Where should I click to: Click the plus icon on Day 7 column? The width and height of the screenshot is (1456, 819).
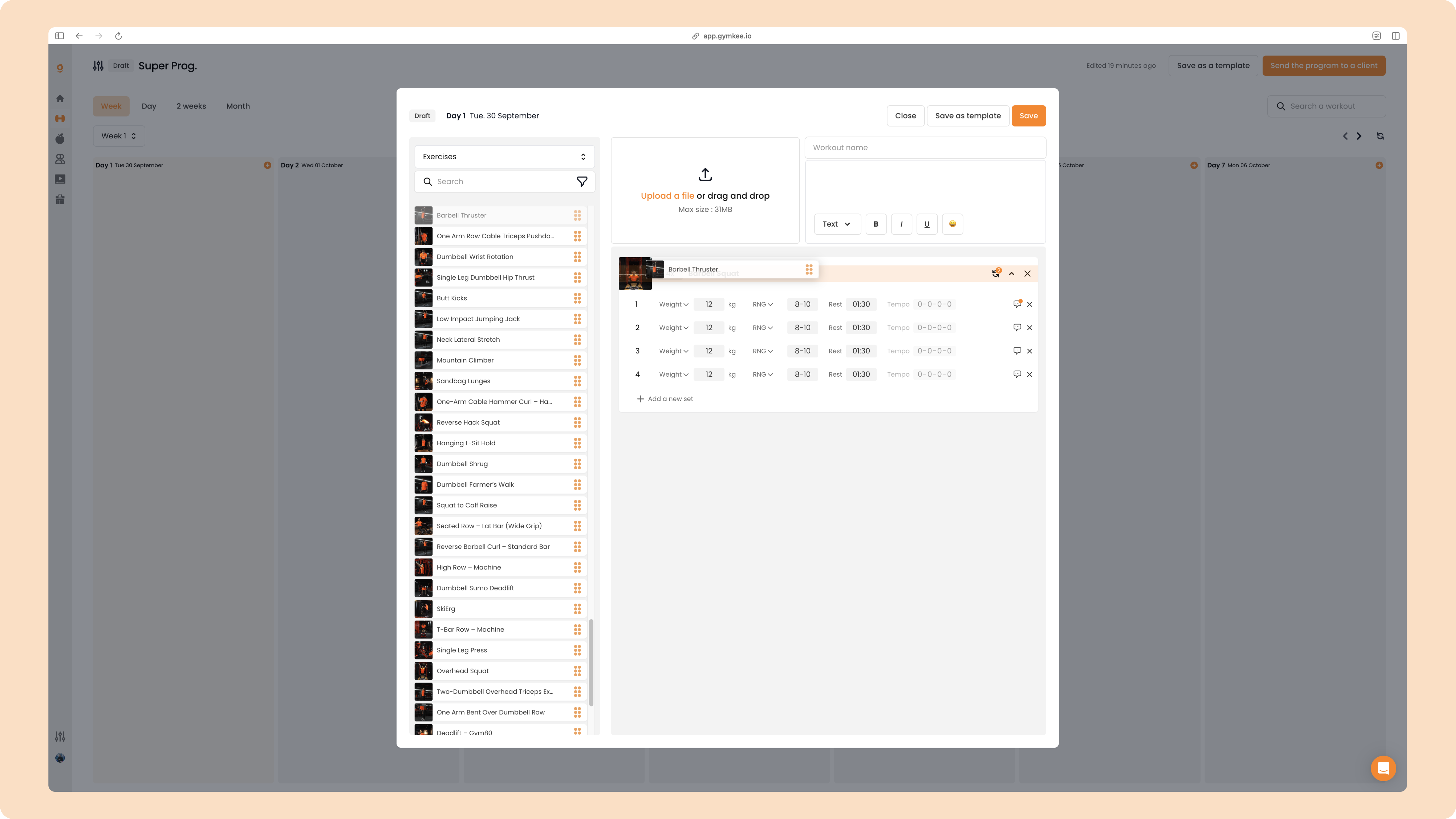(x=1379, y=165)
